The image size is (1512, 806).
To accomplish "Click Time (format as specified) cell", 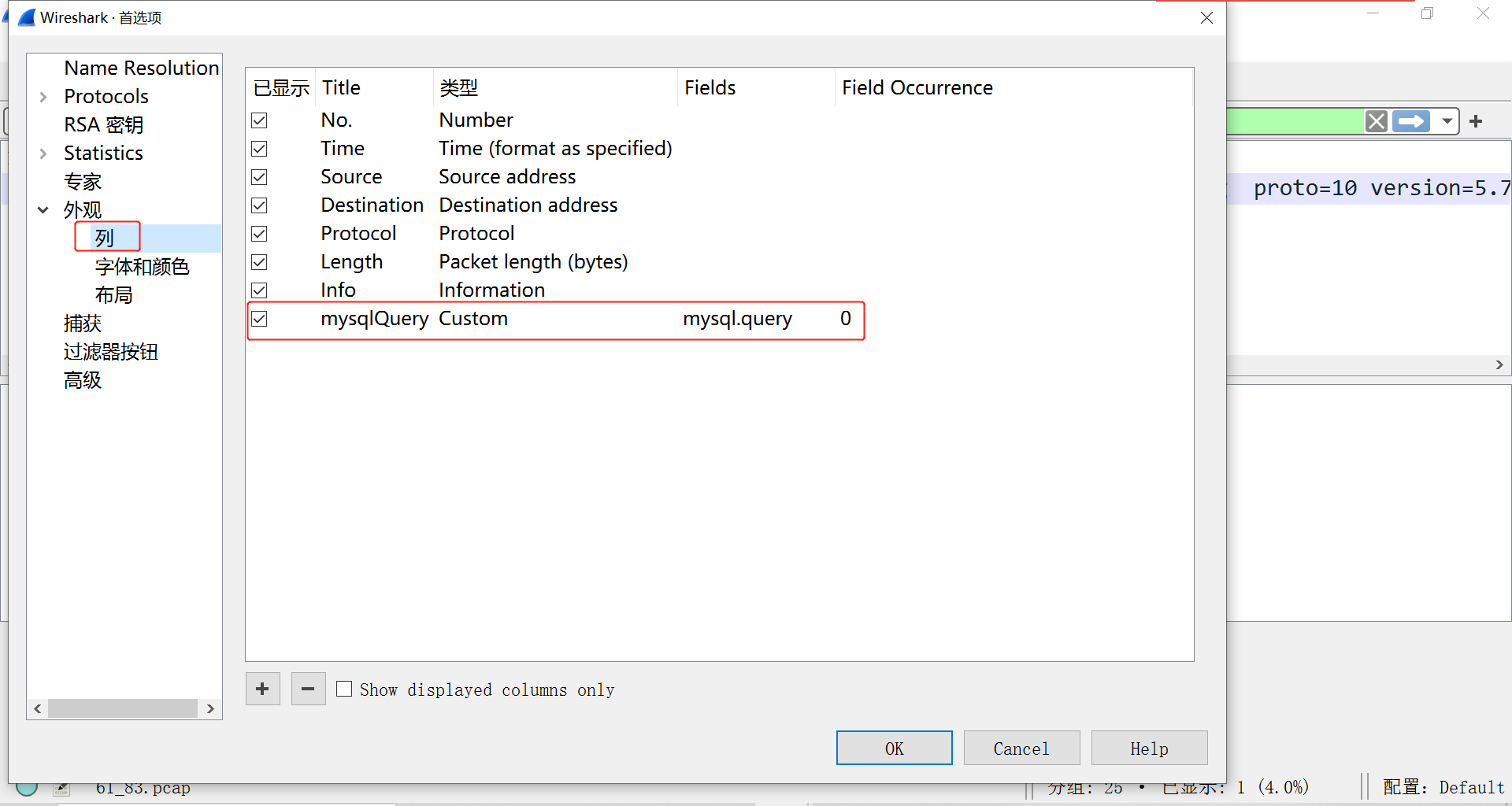I will click(x=555, y=149).
